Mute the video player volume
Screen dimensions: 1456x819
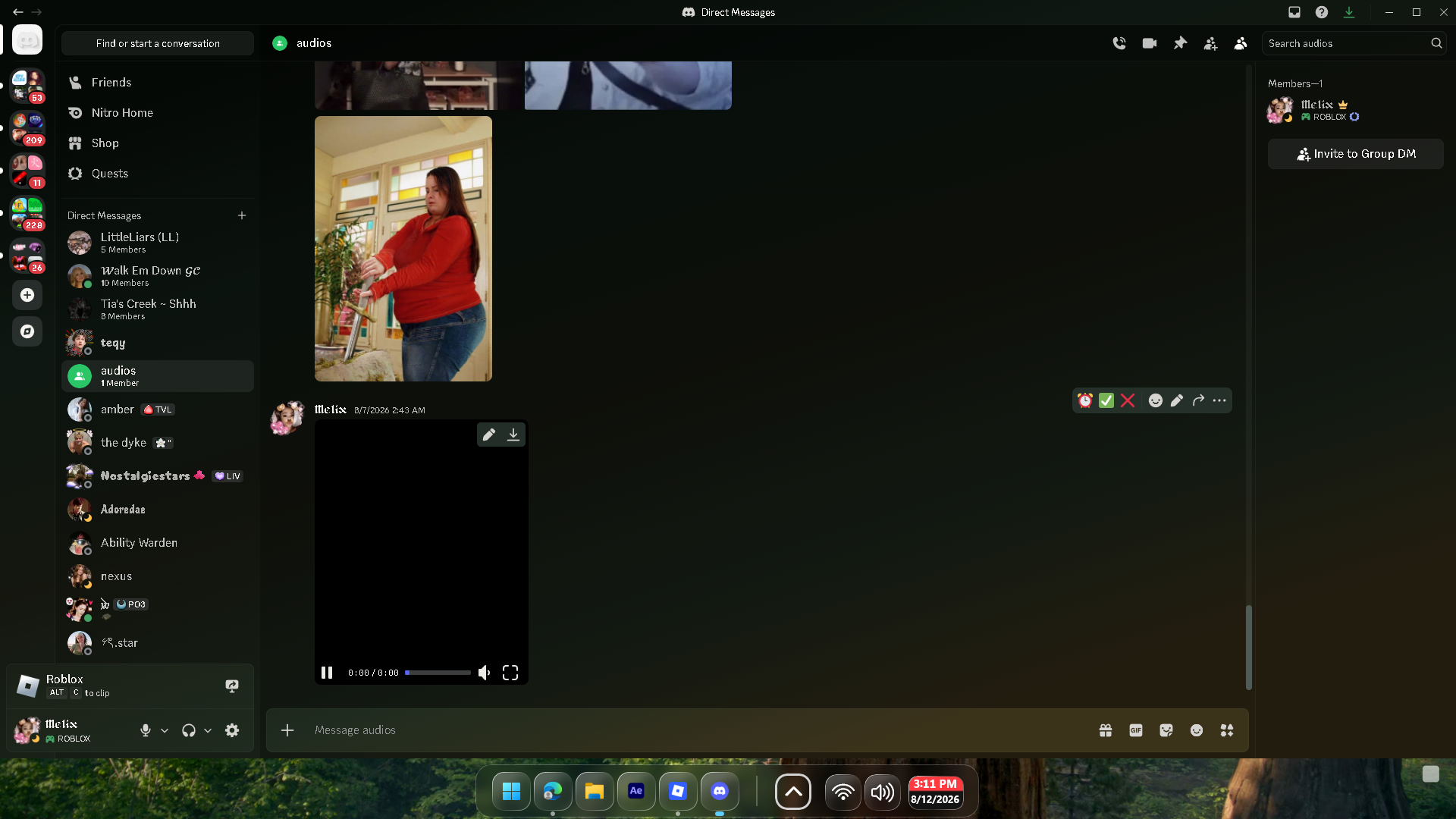pyautogui.click(x=484, y=673)
